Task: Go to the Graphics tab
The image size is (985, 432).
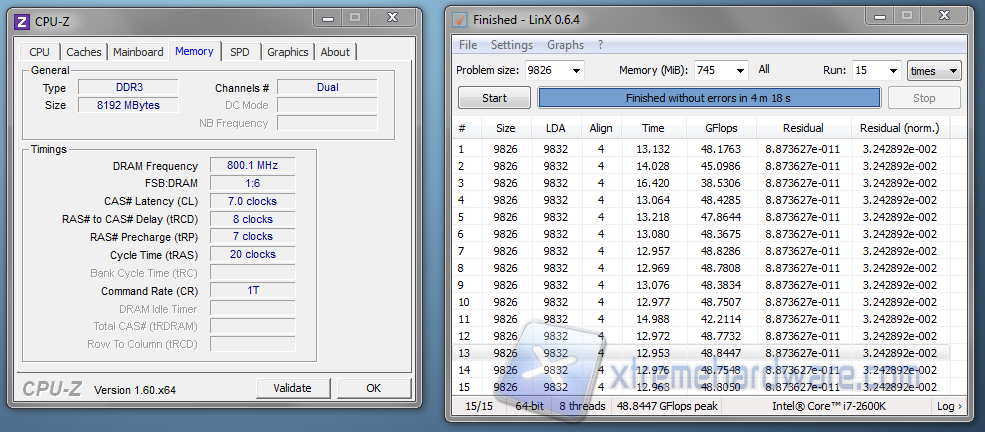Action: (x=287, y=52)
